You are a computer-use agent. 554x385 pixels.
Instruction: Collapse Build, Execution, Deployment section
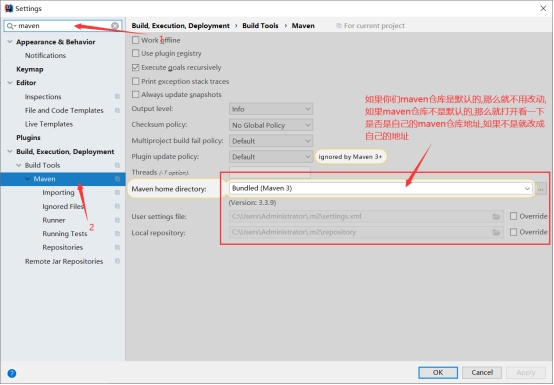10,152
